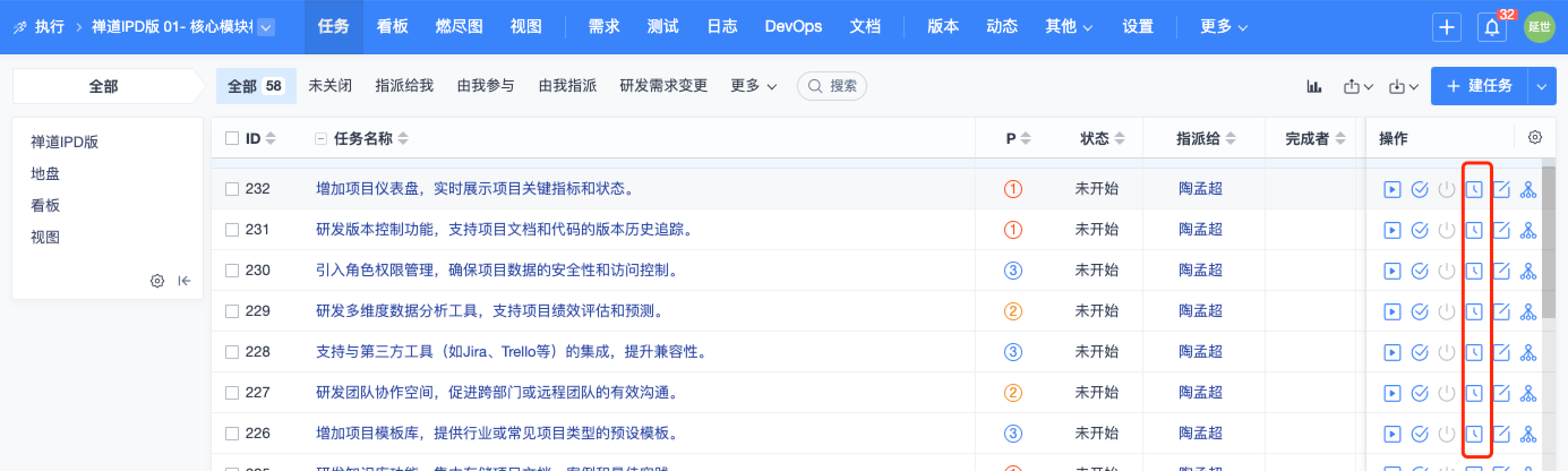Click the close power icon for task 227

1446,393
